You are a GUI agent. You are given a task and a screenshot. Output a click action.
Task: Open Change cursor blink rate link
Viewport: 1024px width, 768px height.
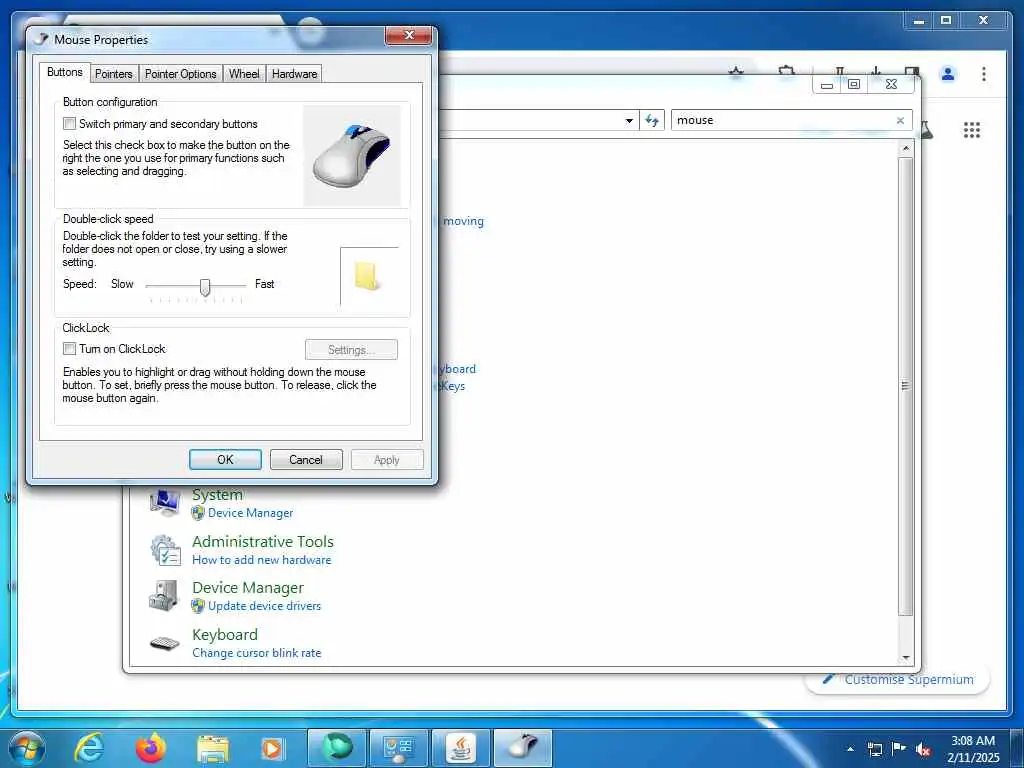(257, 652)
